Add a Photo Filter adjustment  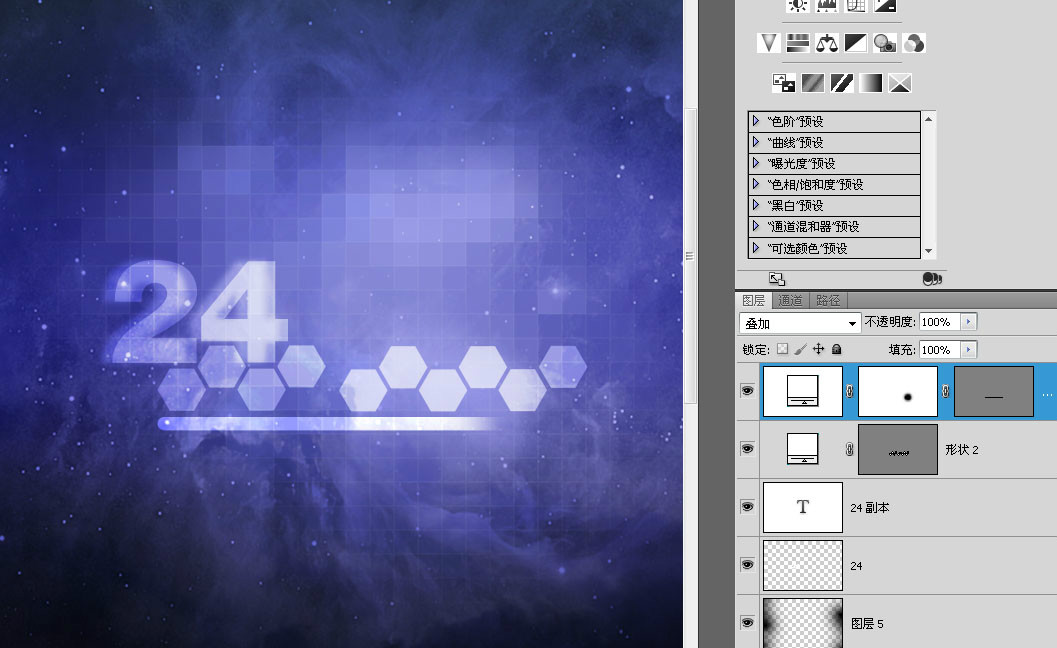[884, 43]
